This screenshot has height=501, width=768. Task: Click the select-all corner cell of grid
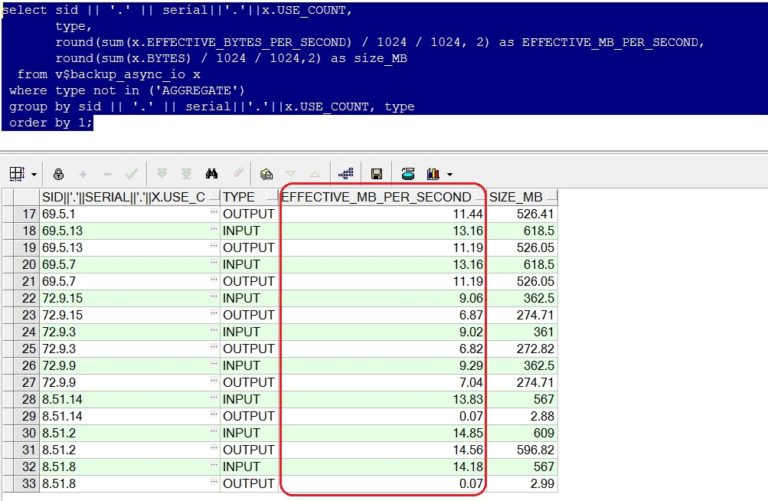click(26, 197)
